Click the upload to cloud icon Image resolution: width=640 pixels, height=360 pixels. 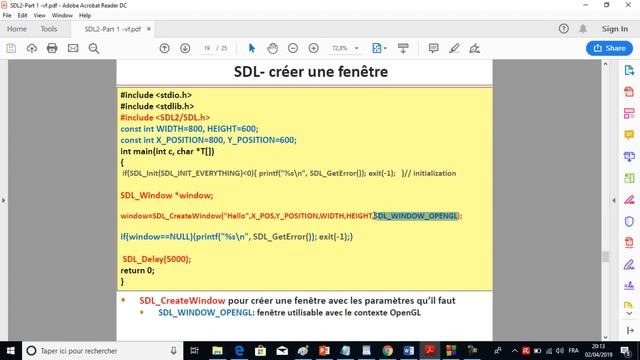pyautogui.click(x=32, y=48)
